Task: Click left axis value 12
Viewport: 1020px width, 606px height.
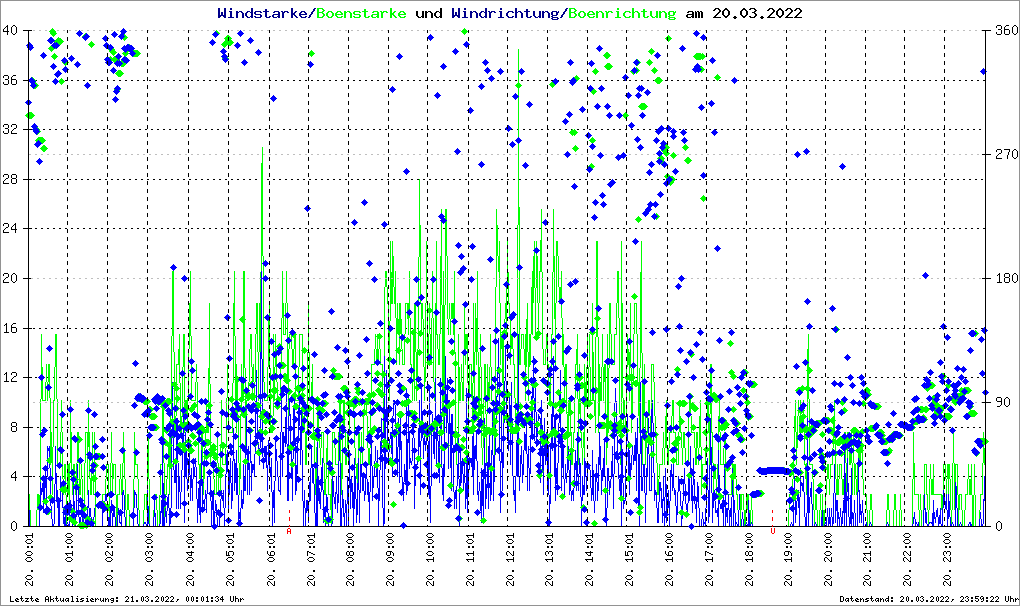Action: [10, 377]
